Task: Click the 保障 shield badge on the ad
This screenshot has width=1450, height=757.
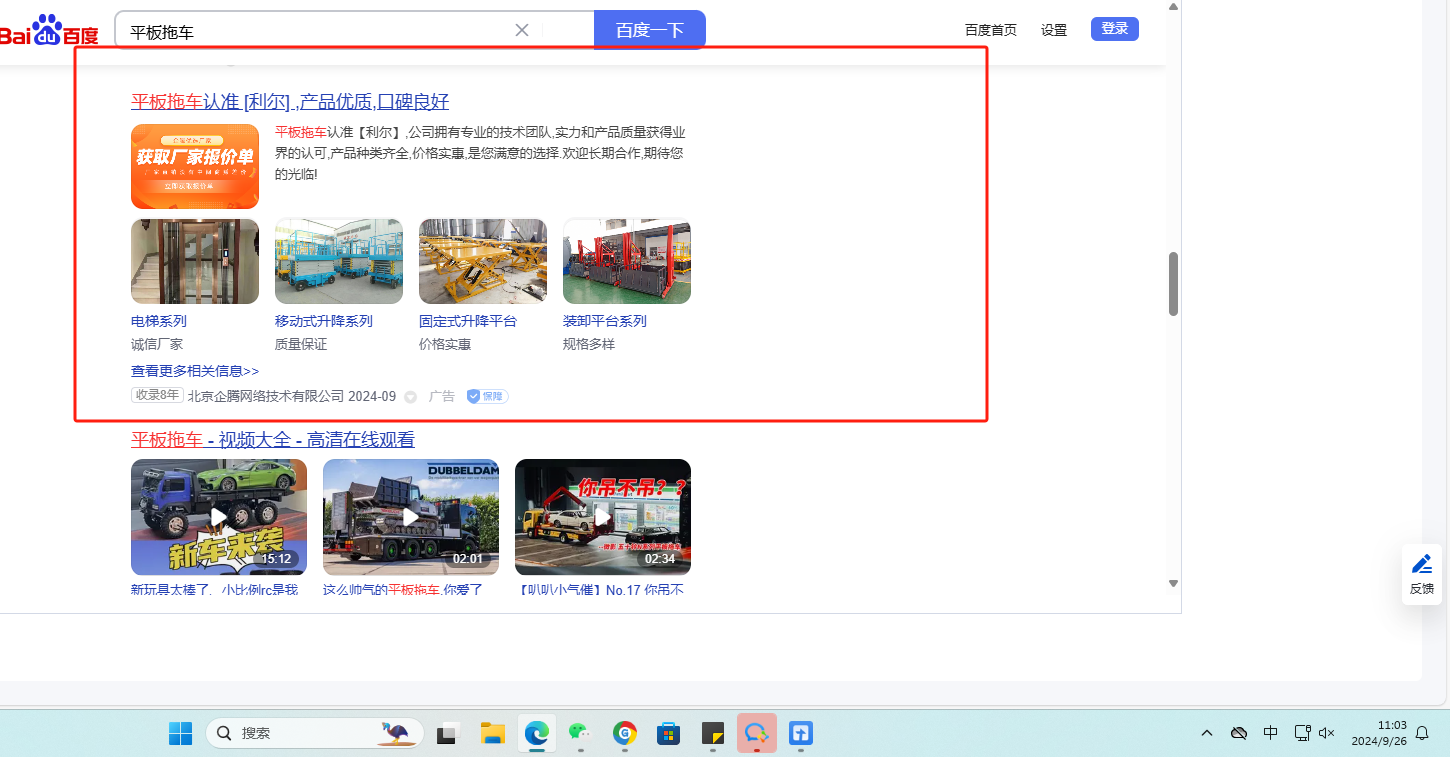Action: (487, 396)
